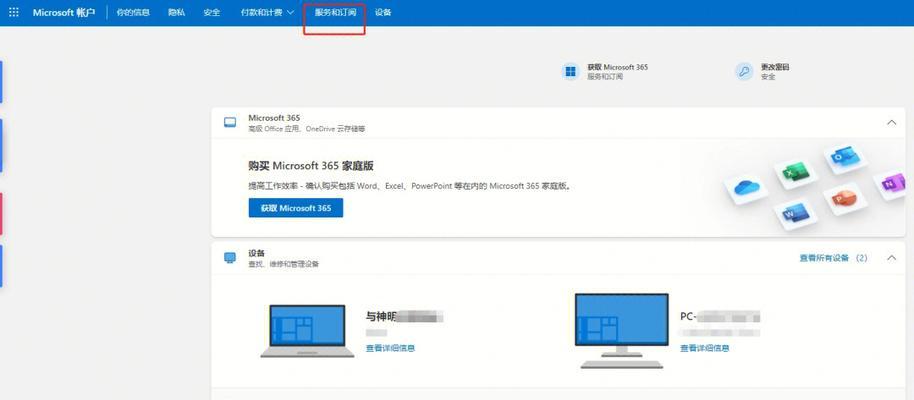Click the Microsoft 365 card laptop icon

[230, 122]
